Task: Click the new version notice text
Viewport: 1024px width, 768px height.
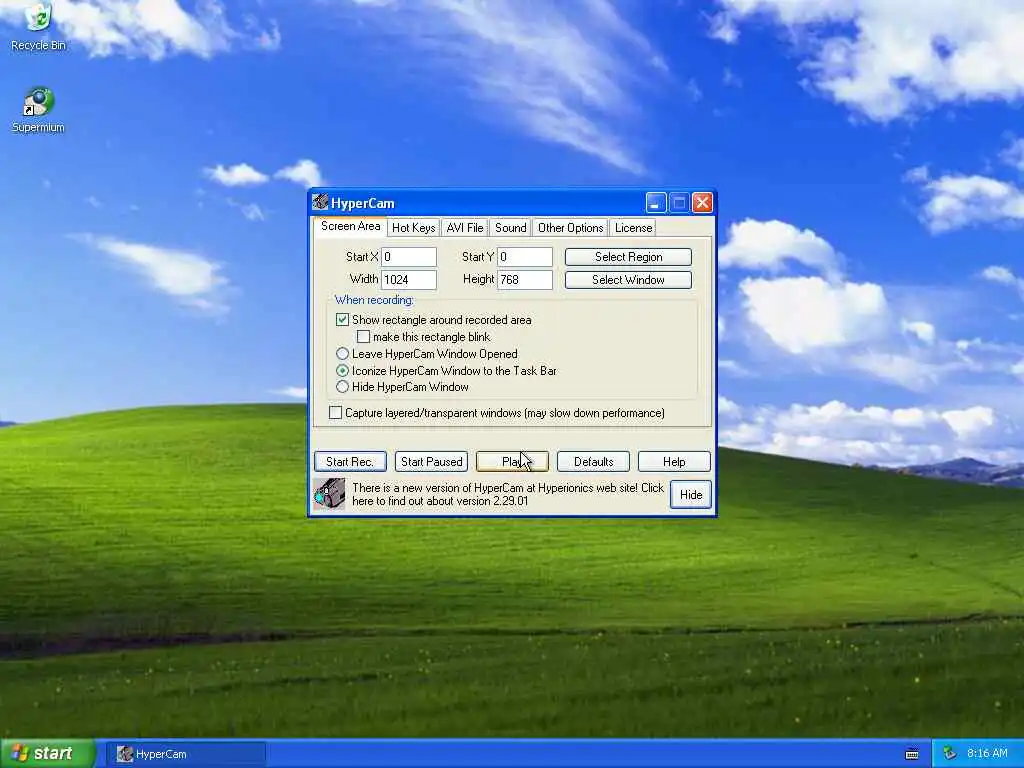Action: (507, 494)
